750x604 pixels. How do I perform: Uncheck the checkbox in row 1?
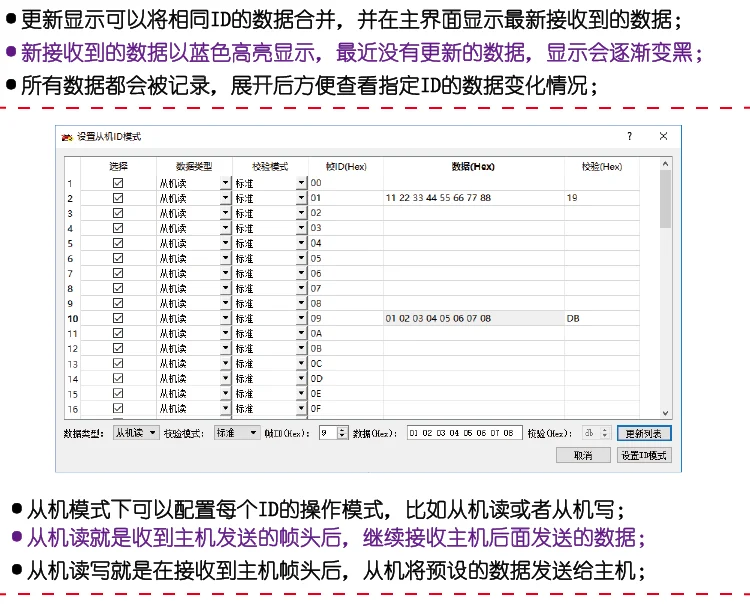pyautogui.click(x=118, y=183)
